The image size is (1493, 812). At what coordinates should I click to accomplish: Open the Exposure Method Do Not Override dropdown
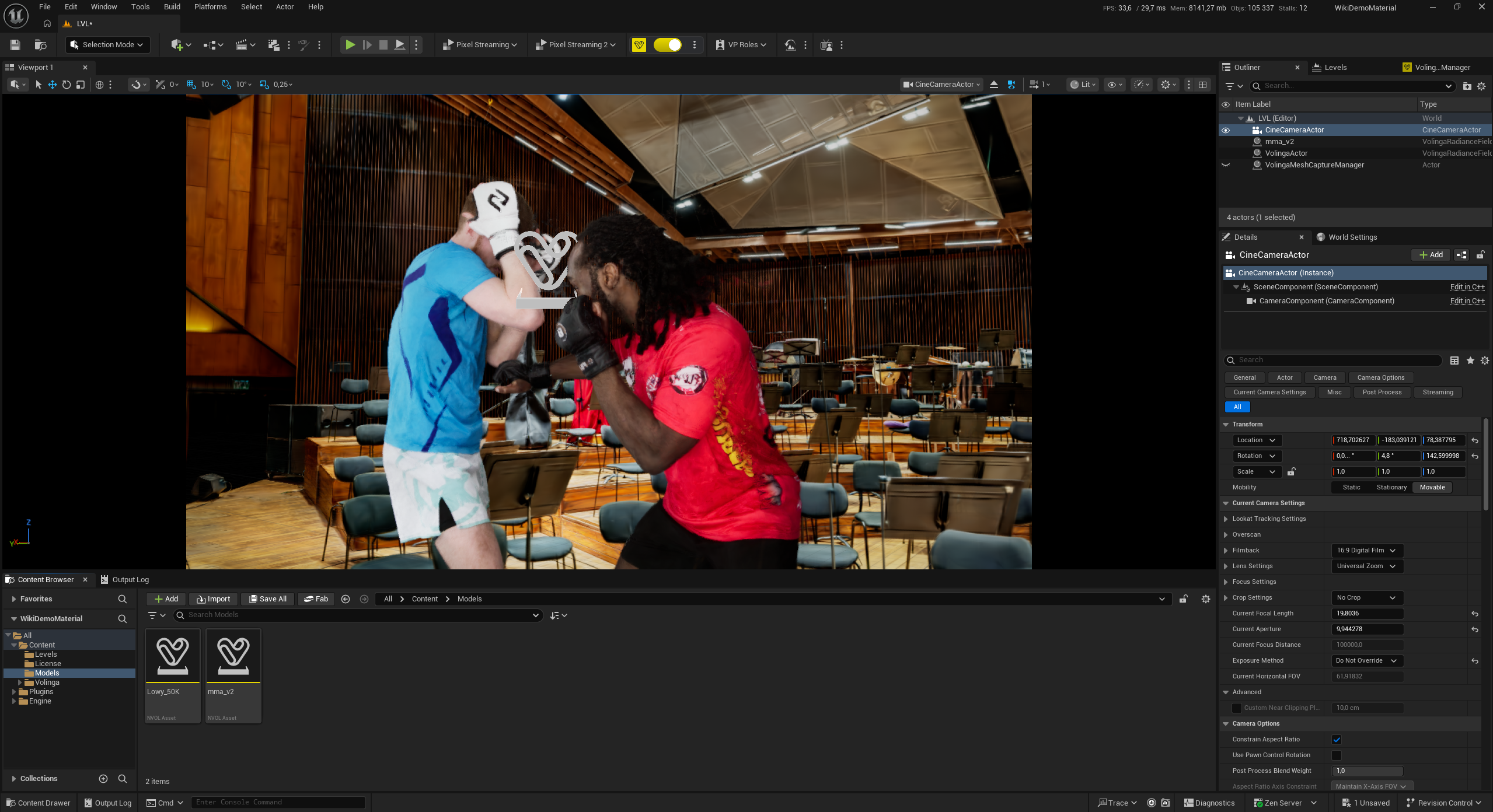(x=1367, y=661)
